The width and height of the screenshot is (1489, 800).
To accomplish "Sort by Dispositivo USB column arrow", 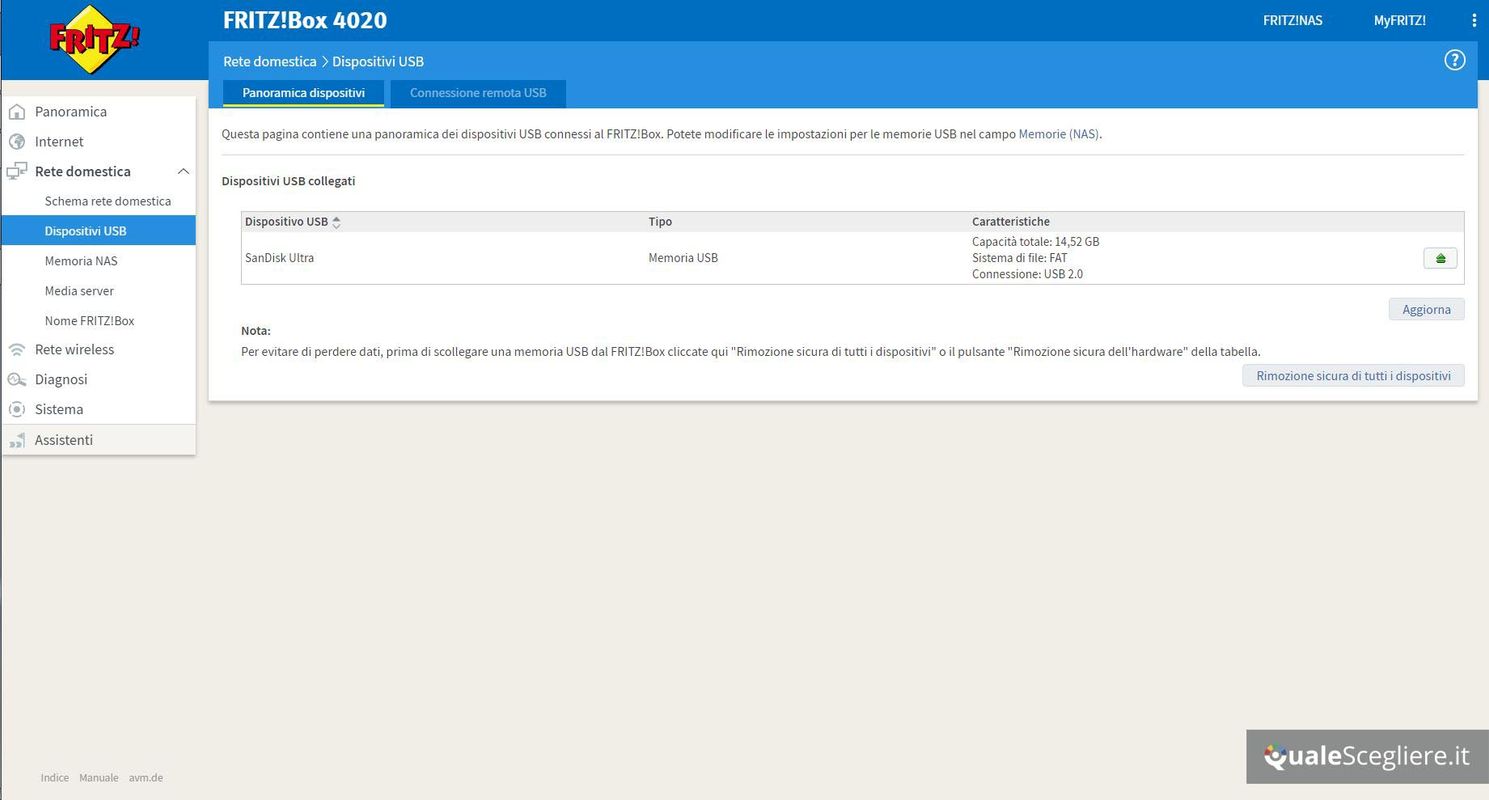I will coord(336,222).
